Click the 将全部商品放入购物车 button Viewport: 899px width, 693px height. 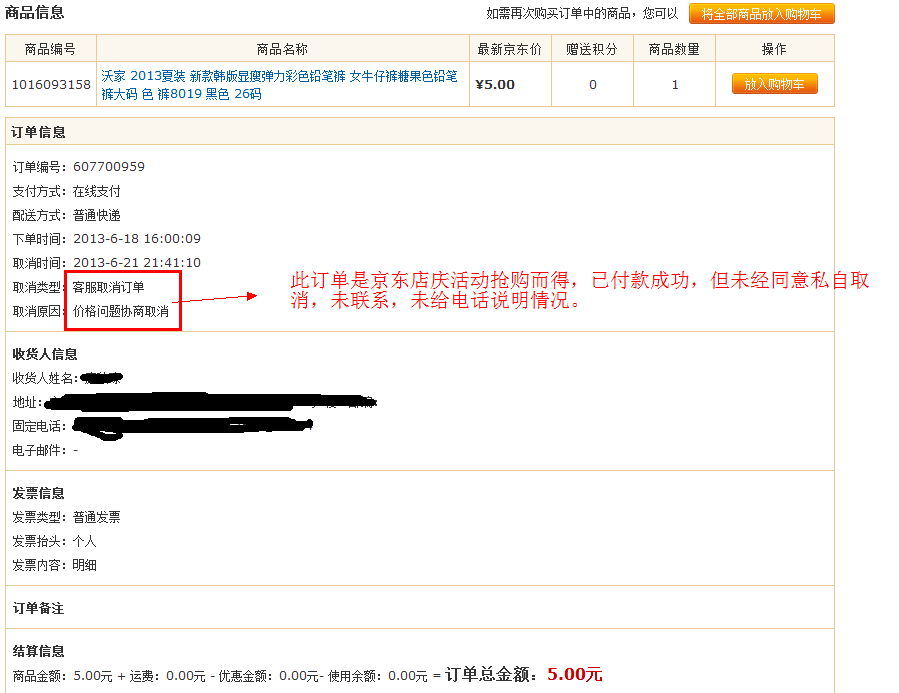click(760, 14)
